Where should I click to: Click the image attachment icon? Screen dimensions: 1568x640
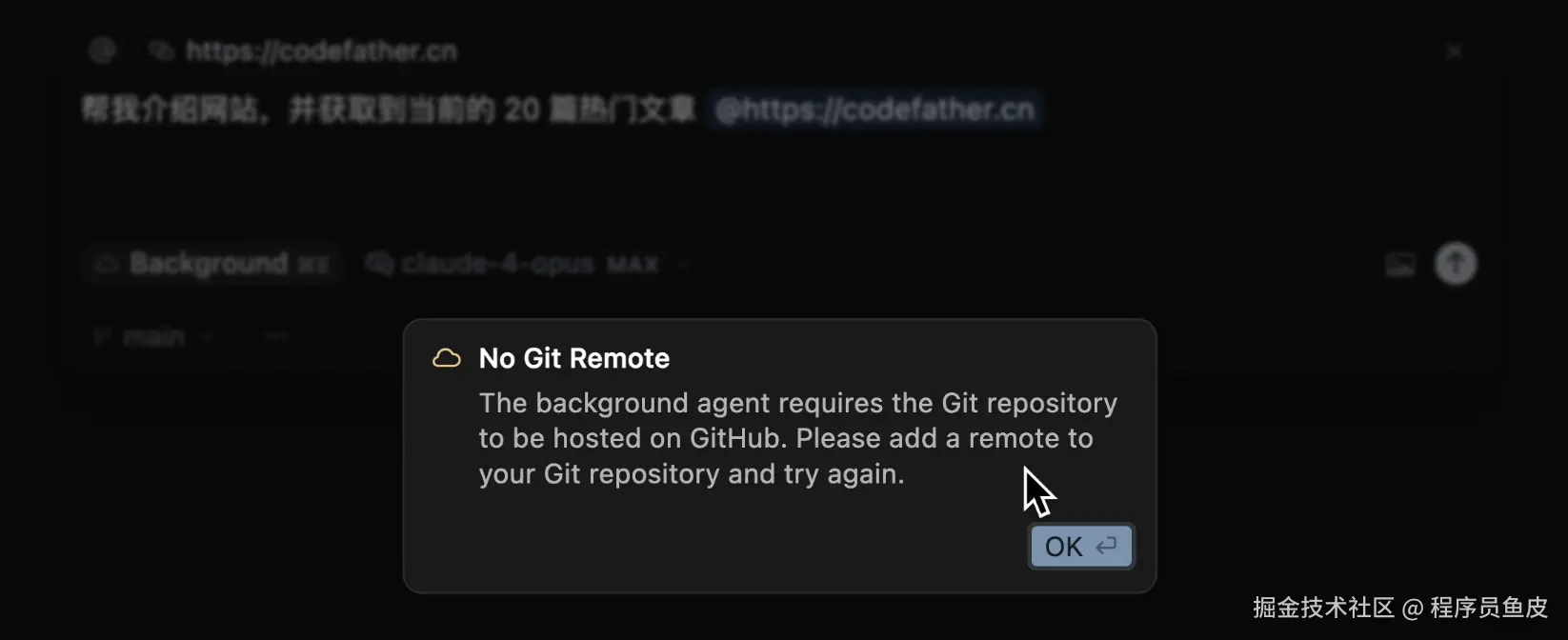coord(1399,265)
